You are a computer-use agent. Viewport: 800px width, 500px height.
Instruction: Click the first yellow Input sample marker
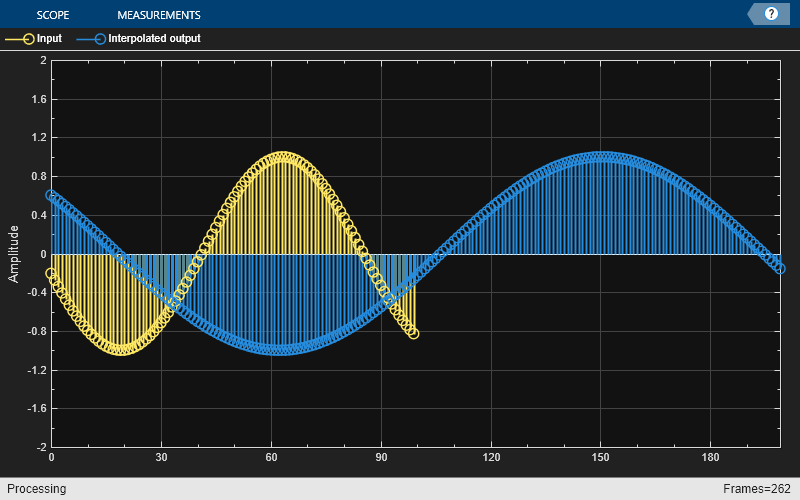point(52,273)
